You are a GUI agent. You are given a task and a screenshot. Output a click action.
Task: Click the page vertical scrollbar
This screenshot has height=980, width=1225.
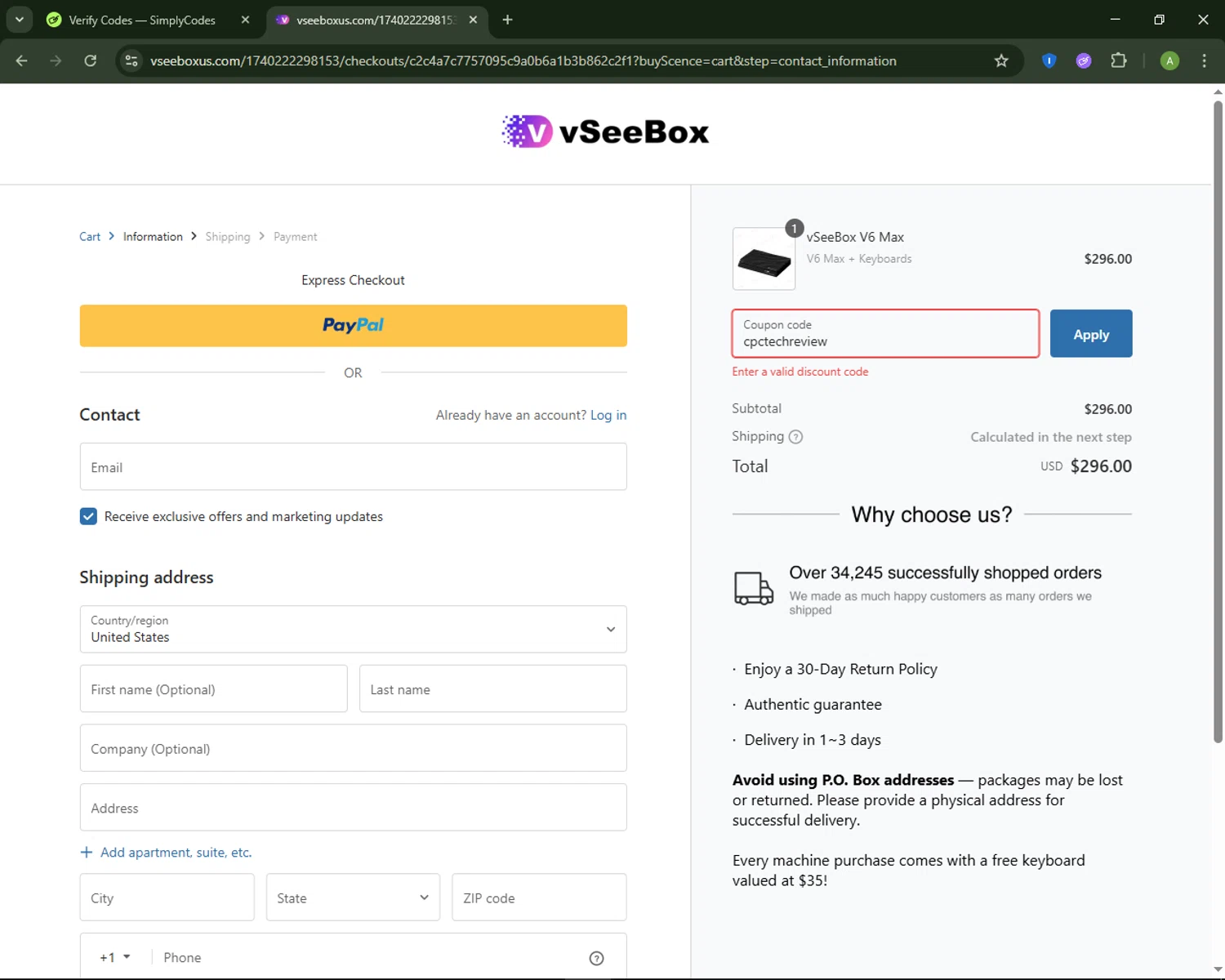pos(1218,421)
